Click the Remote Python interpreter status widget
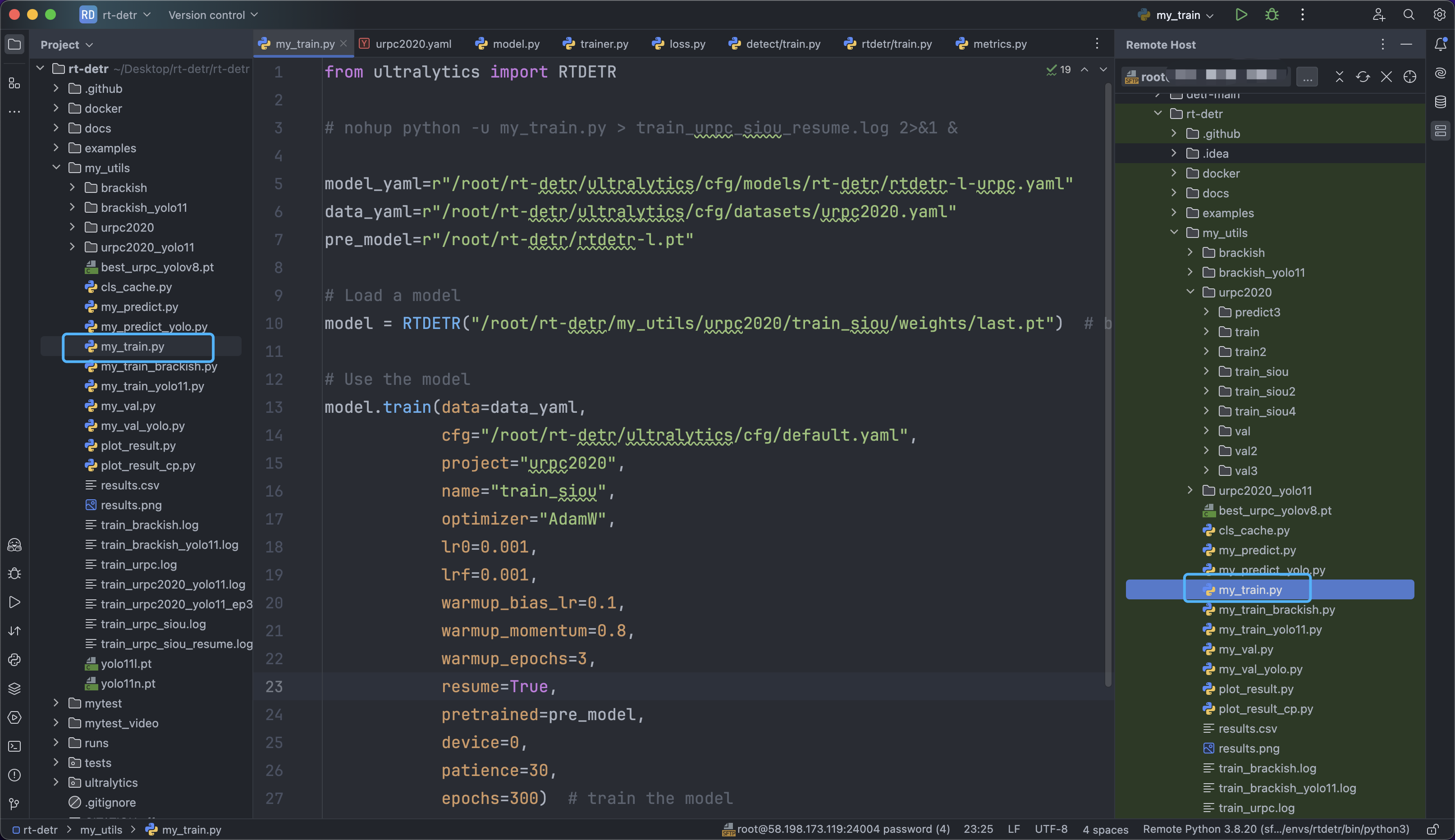This screenshot has height=840, width=1455. (x=1276, y=830)
